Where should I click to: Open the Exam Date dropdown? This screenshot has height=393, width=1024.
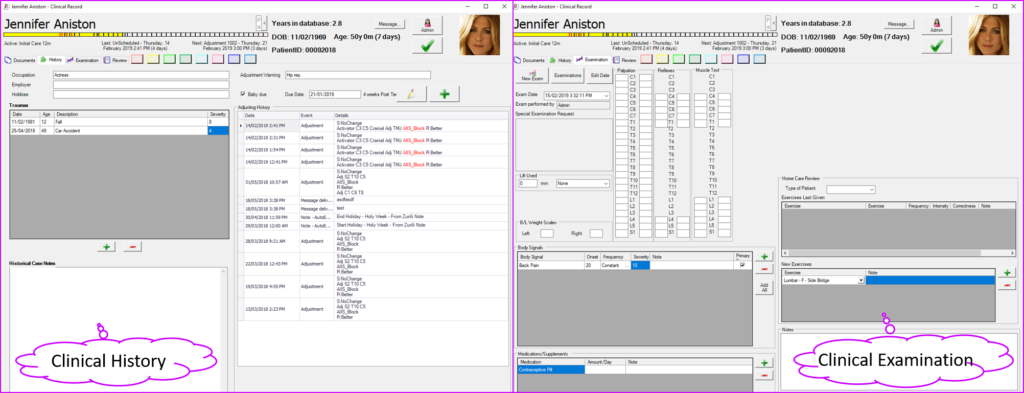click(x=607, y=95)
